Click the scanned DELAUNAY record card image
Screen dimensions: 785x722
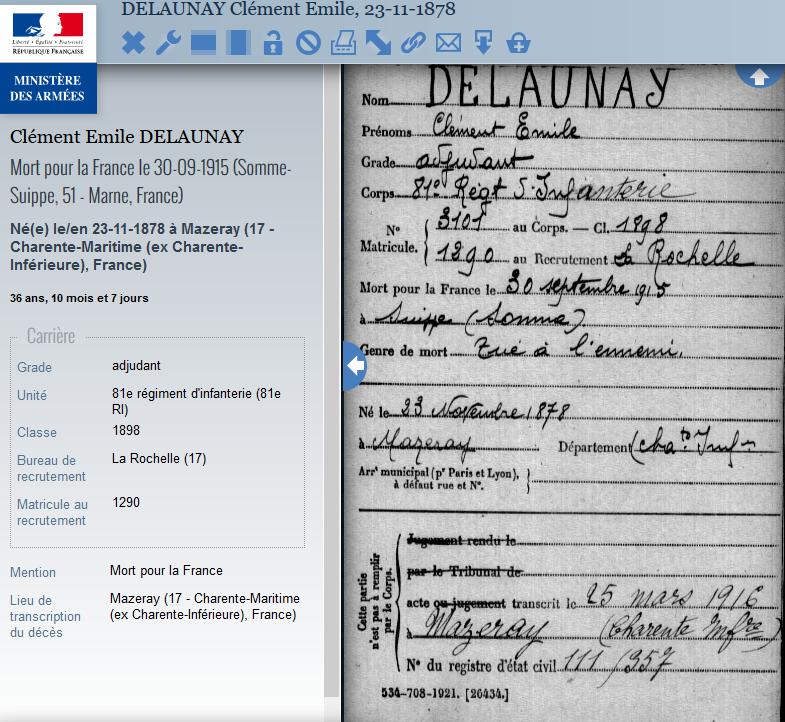click(563, 393)
